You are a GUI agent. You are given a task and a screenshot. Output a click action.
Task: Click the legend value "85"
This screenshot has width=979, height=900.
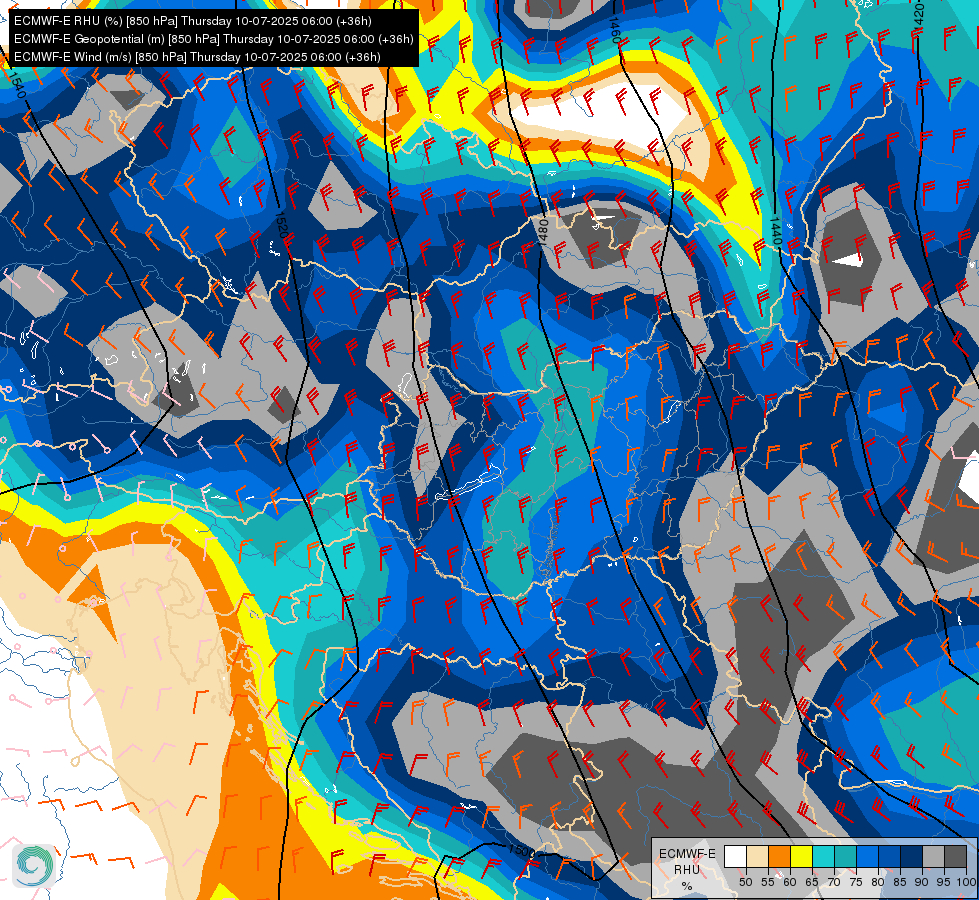coord(900,882)
